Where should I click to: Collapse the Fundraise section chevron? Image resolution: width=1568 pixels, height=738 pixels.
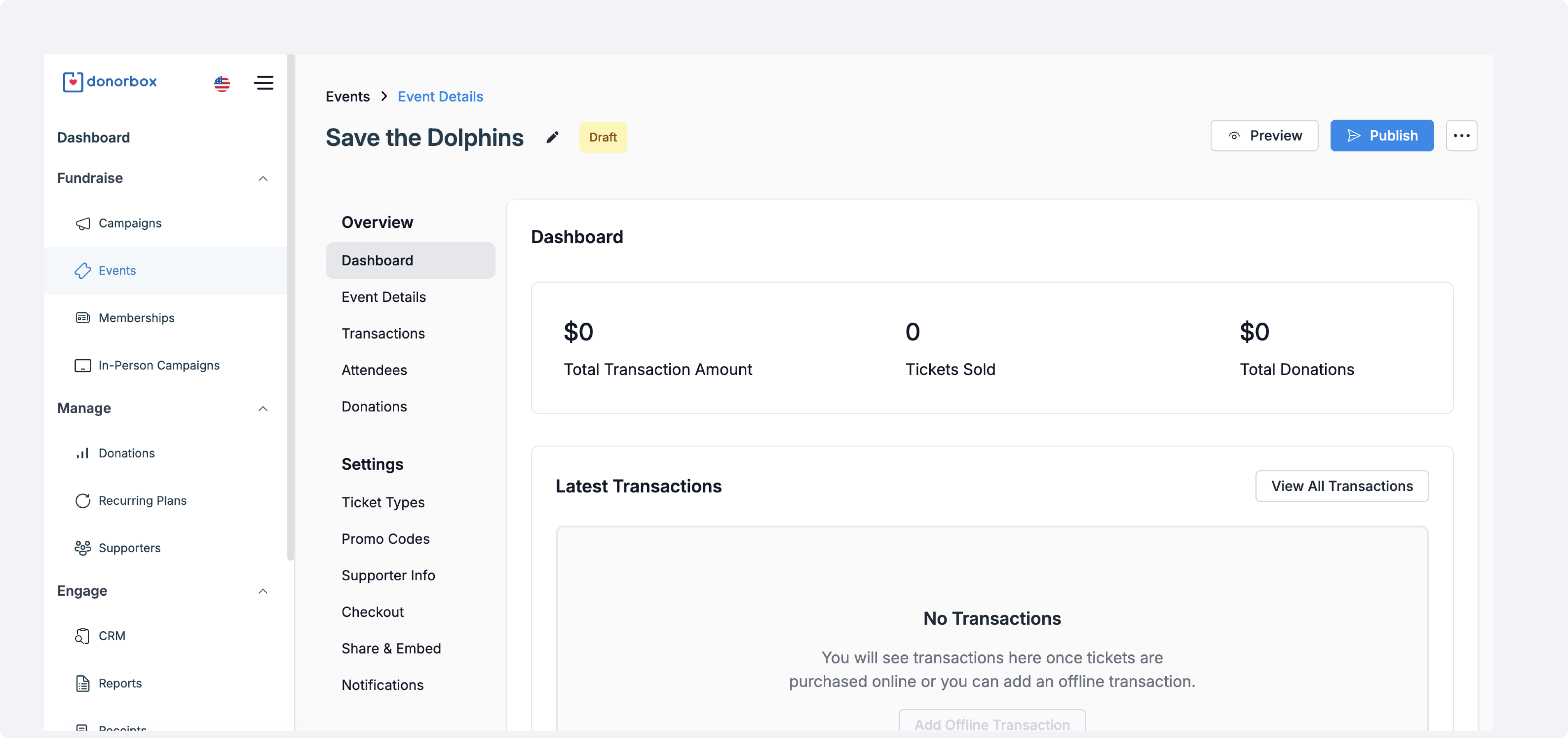[x=263, y=179]
